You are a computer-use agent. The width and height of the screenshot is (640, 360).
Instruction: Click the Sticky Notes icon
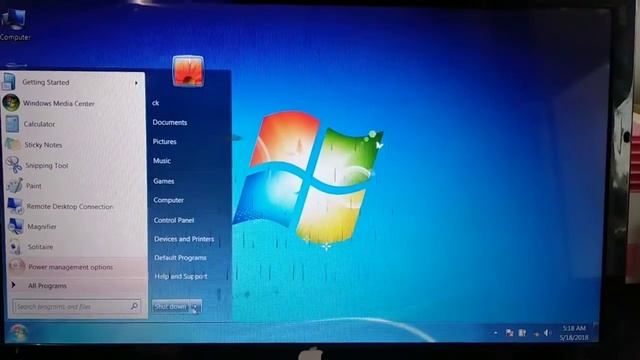pos(12,144)
